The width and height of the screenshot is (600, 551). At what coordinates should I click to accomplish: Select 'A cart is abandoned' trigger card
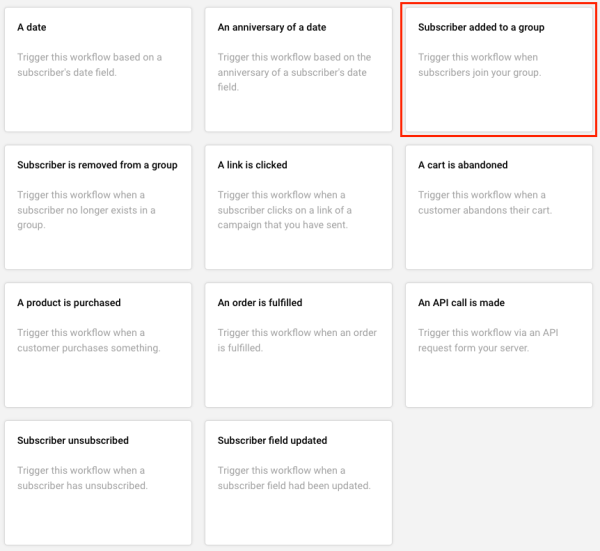click(498, 207)
